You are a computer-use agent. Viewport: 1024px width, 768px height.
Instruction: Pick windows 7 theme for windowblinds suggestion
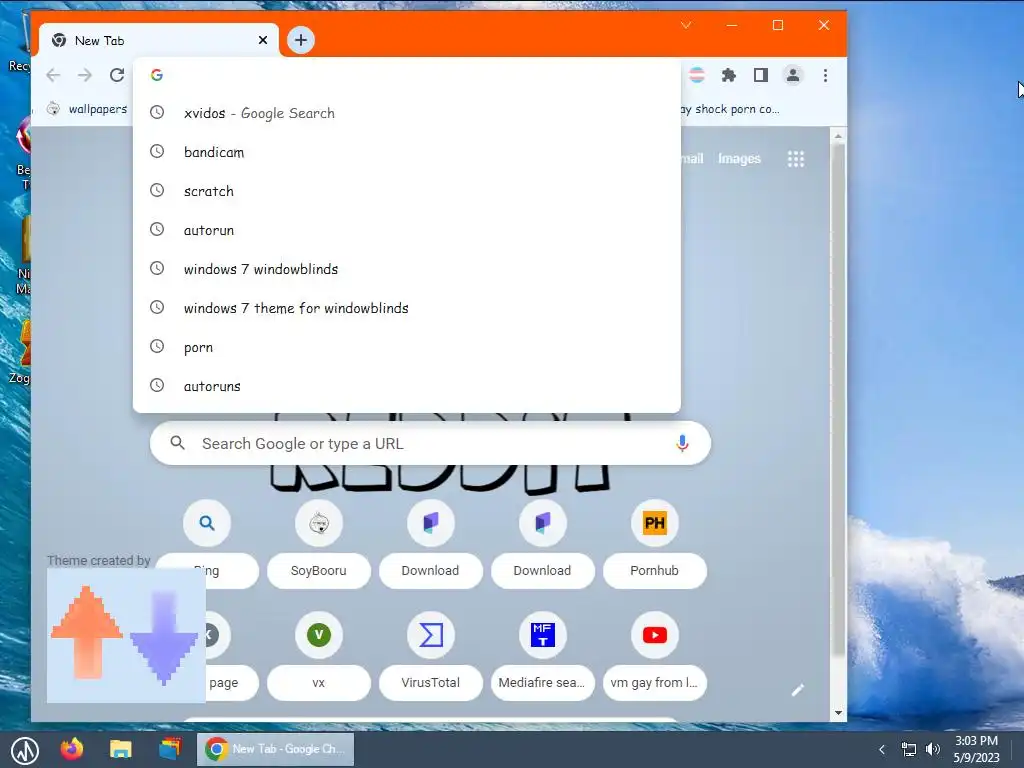(x=406, y=308)
